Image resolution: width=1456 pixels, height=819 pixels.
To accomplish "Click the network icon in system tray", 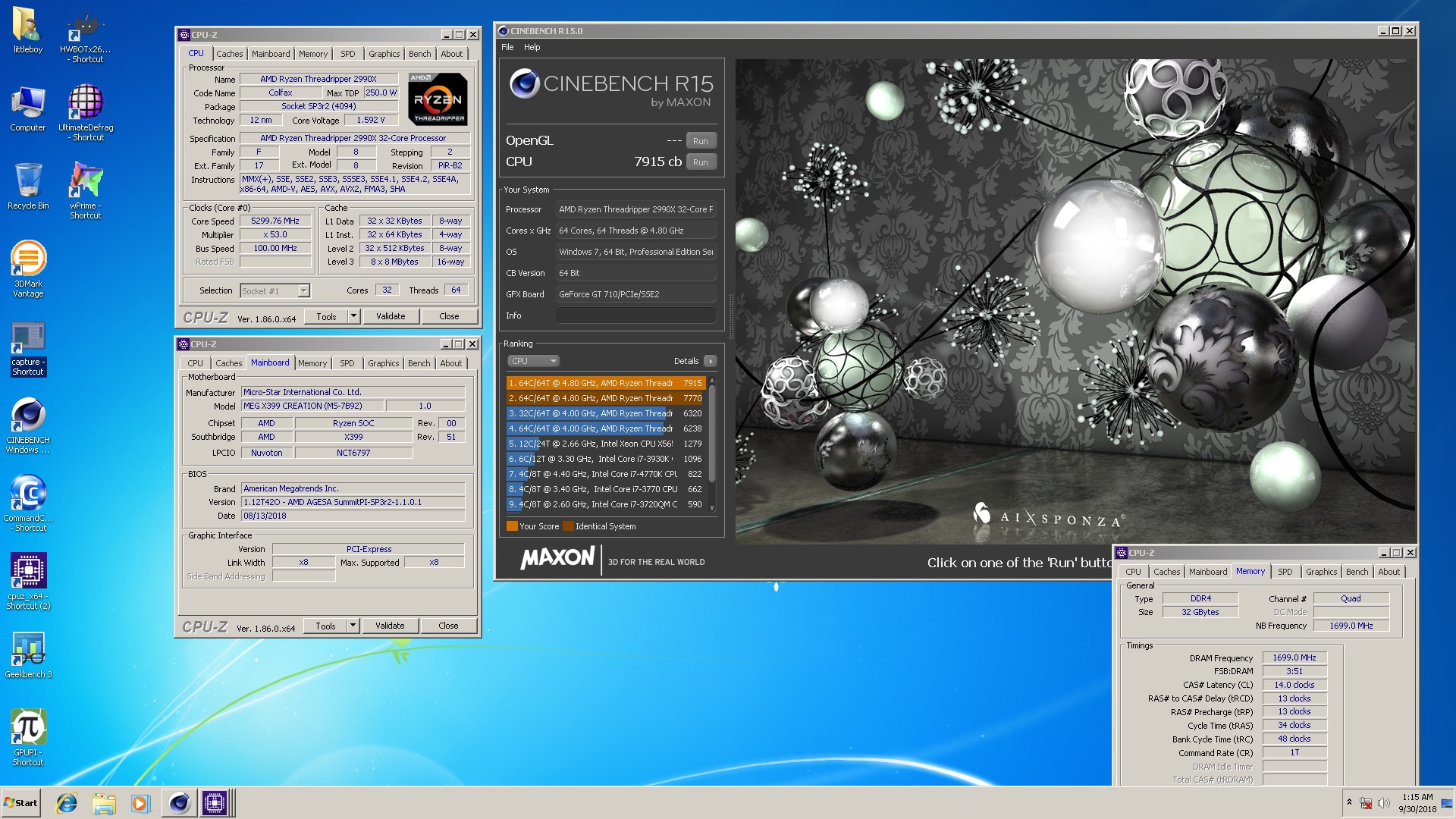I will pos(1366,803).
